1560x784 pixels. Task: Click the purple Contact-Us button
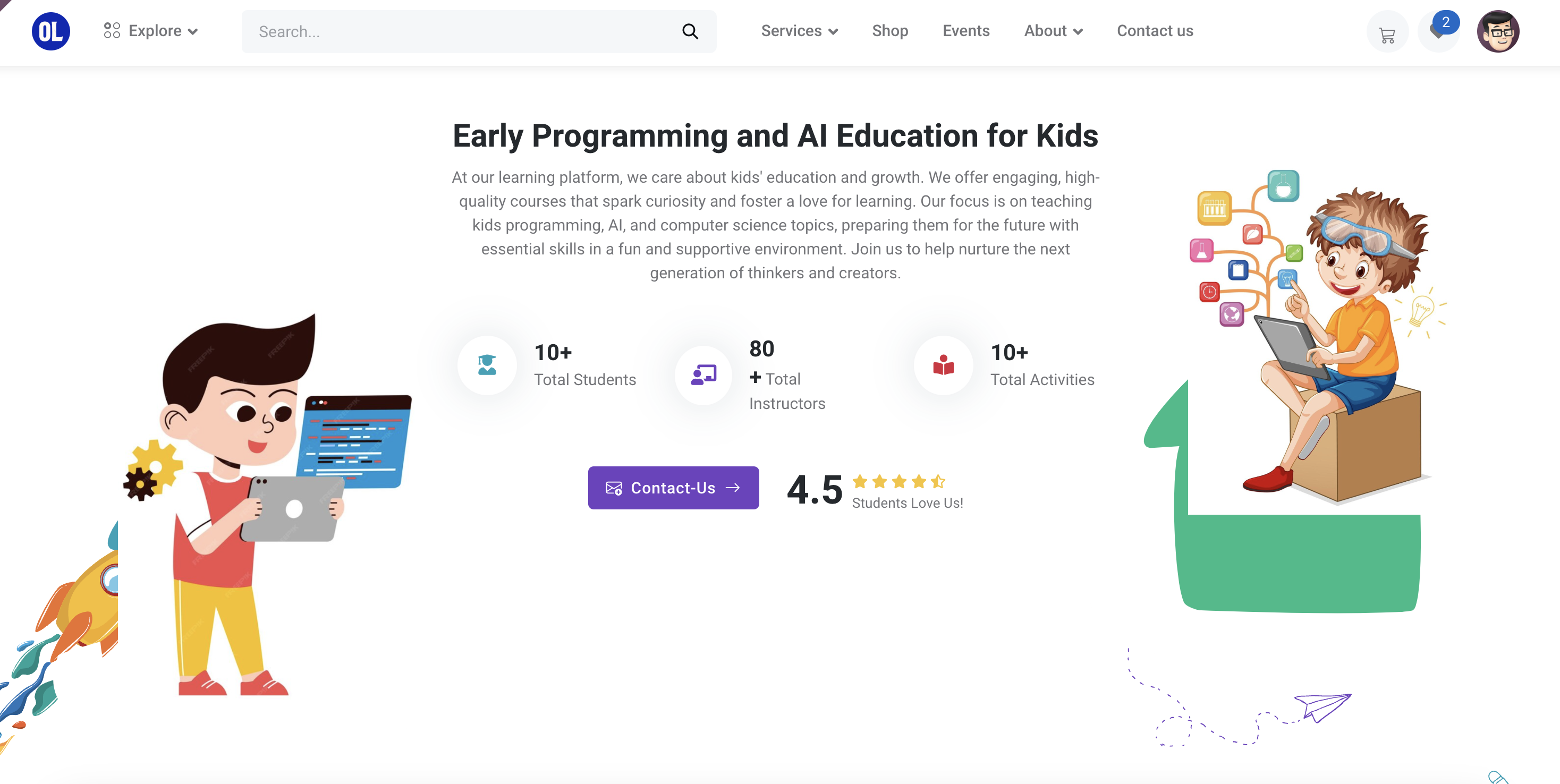pyautogui.click(x=673, y=488)
